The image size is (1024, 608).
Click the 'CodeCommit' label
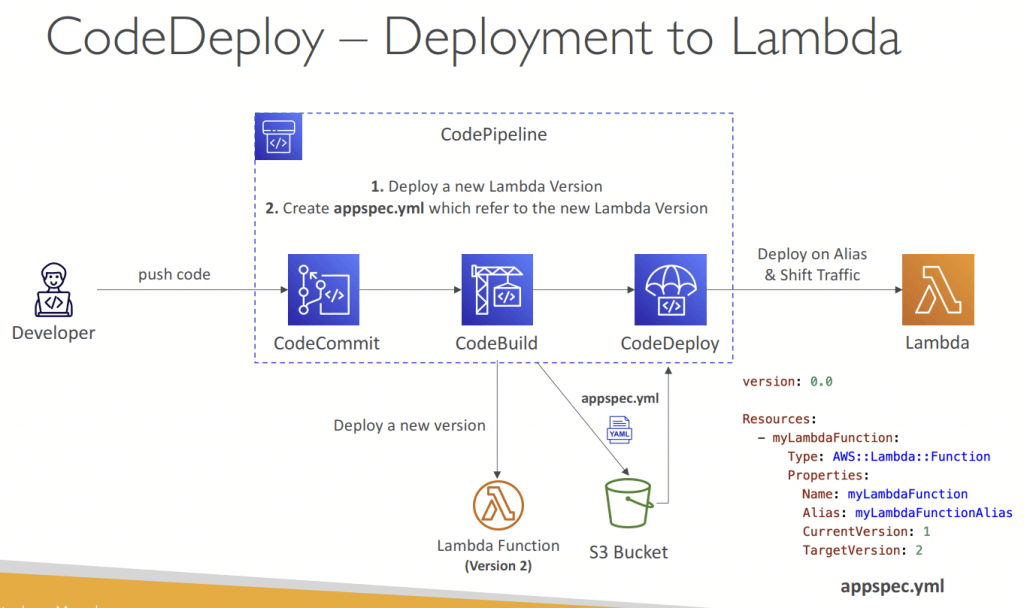click(327, 344)
